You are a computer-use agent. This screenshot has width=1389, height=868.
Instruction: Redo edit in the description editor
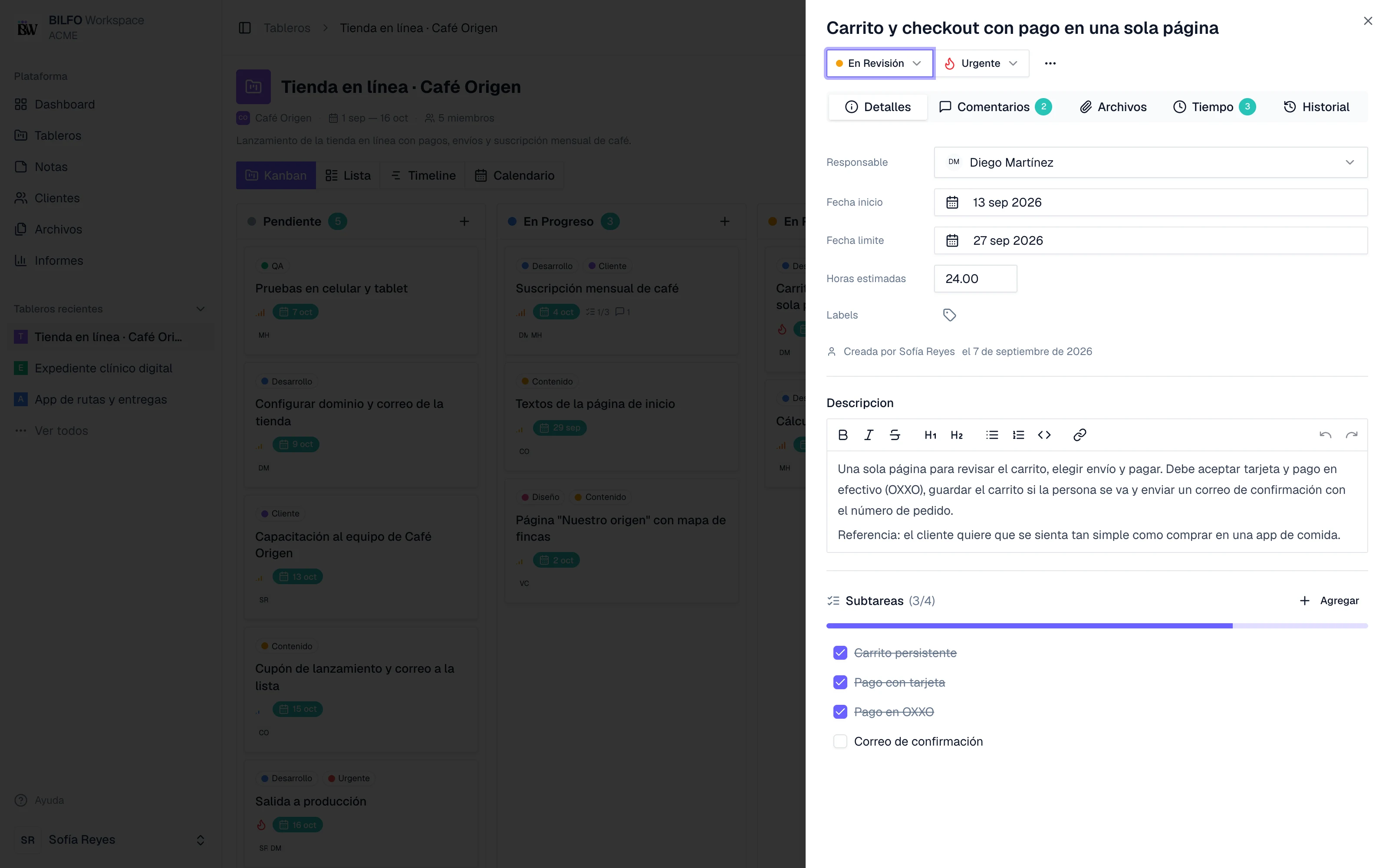click(1352, 434)
